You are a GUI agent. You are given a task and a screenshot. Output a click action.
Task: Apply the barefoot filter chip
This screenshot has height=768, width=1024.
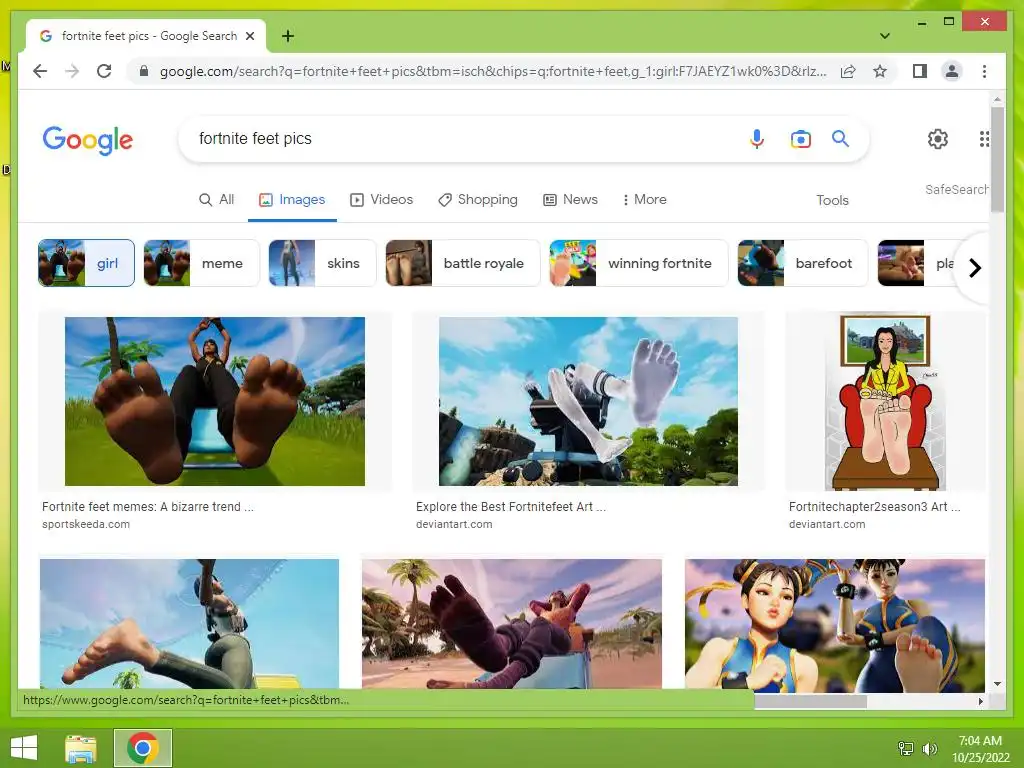click(x=803, y=263)
